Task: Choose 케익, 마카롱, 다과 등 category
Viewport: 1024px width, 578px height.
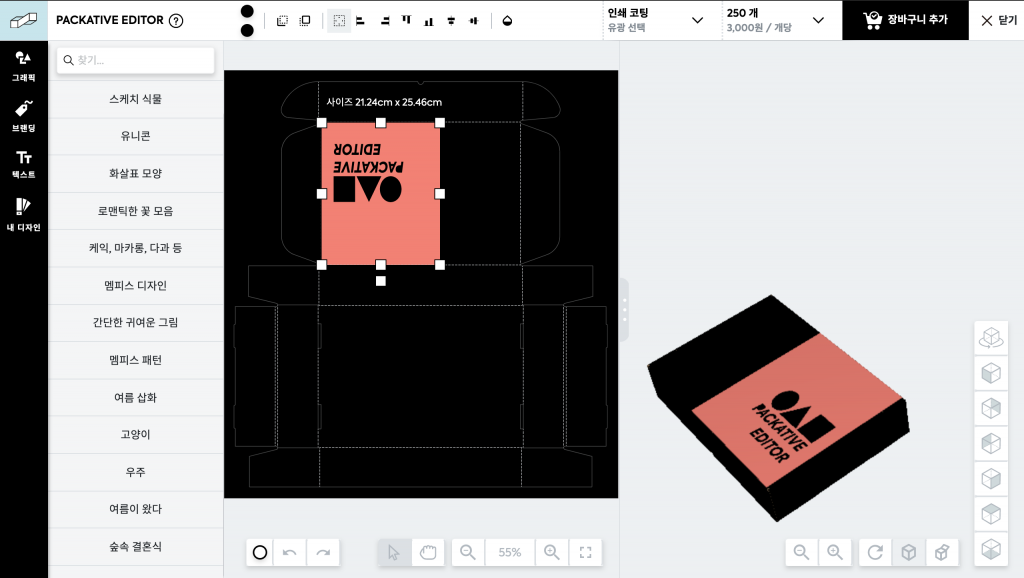Action: click(136, 248)
